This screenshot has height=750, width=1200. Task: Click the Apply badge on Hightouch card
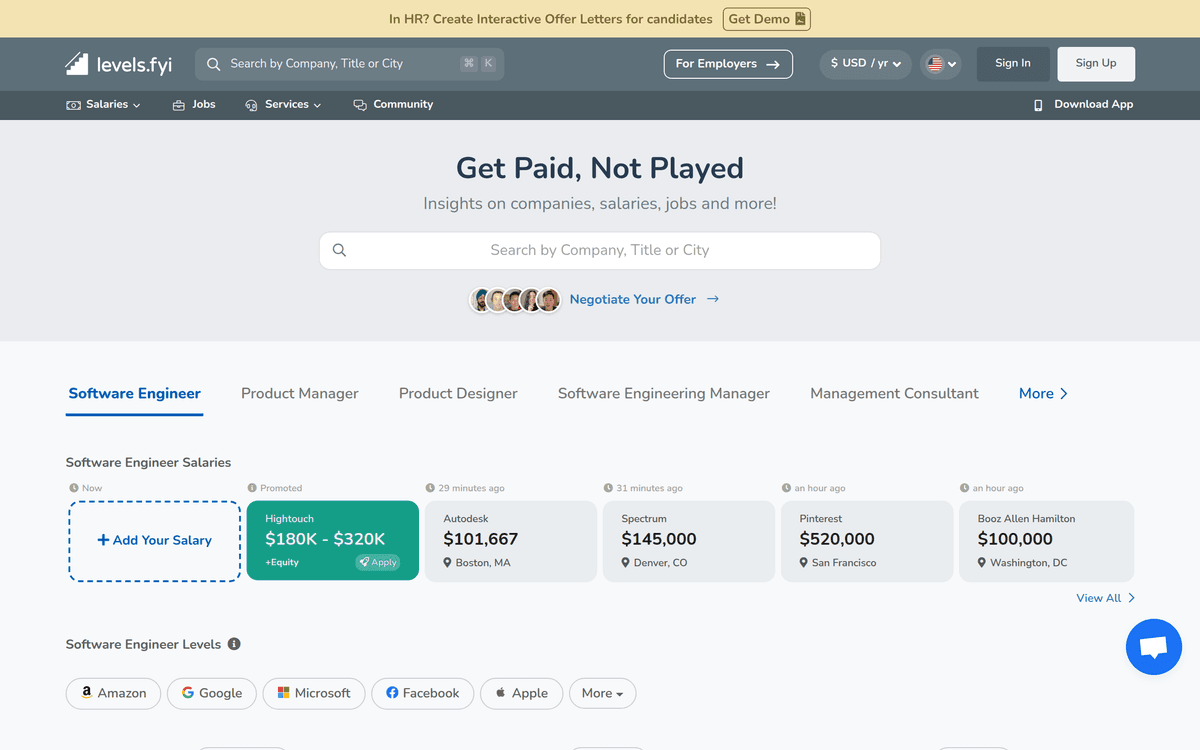click(x=377, y=563)
